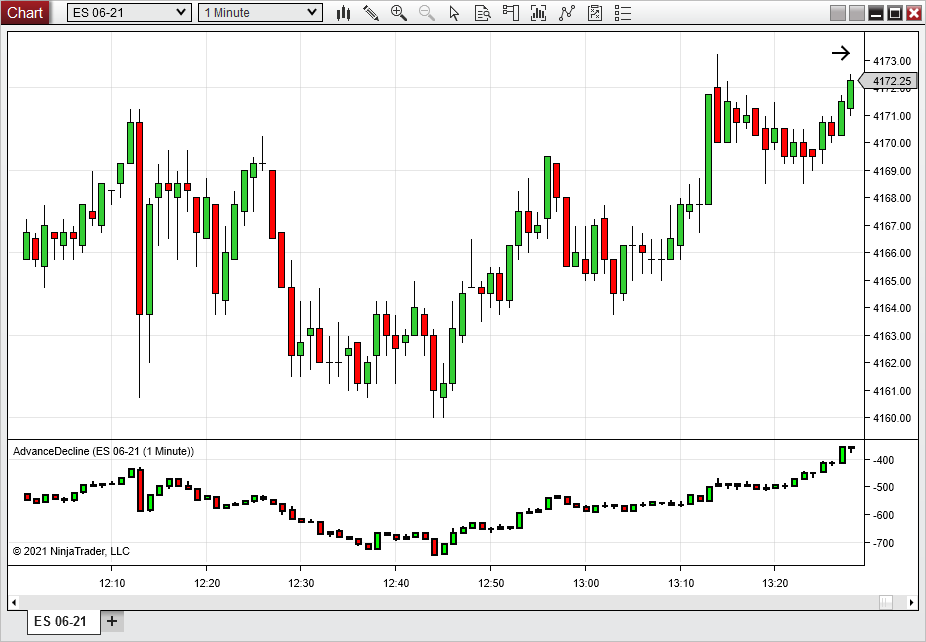Click the scroll right arrow of horizontal scrollbar
Viewport: 926px width, 642px height.
[x=911, y=602]
